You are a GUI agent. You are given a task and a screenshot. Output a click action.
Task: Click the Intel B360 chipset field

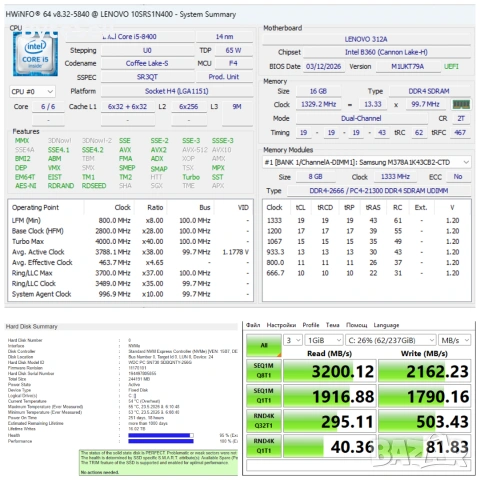click(386, 52)
